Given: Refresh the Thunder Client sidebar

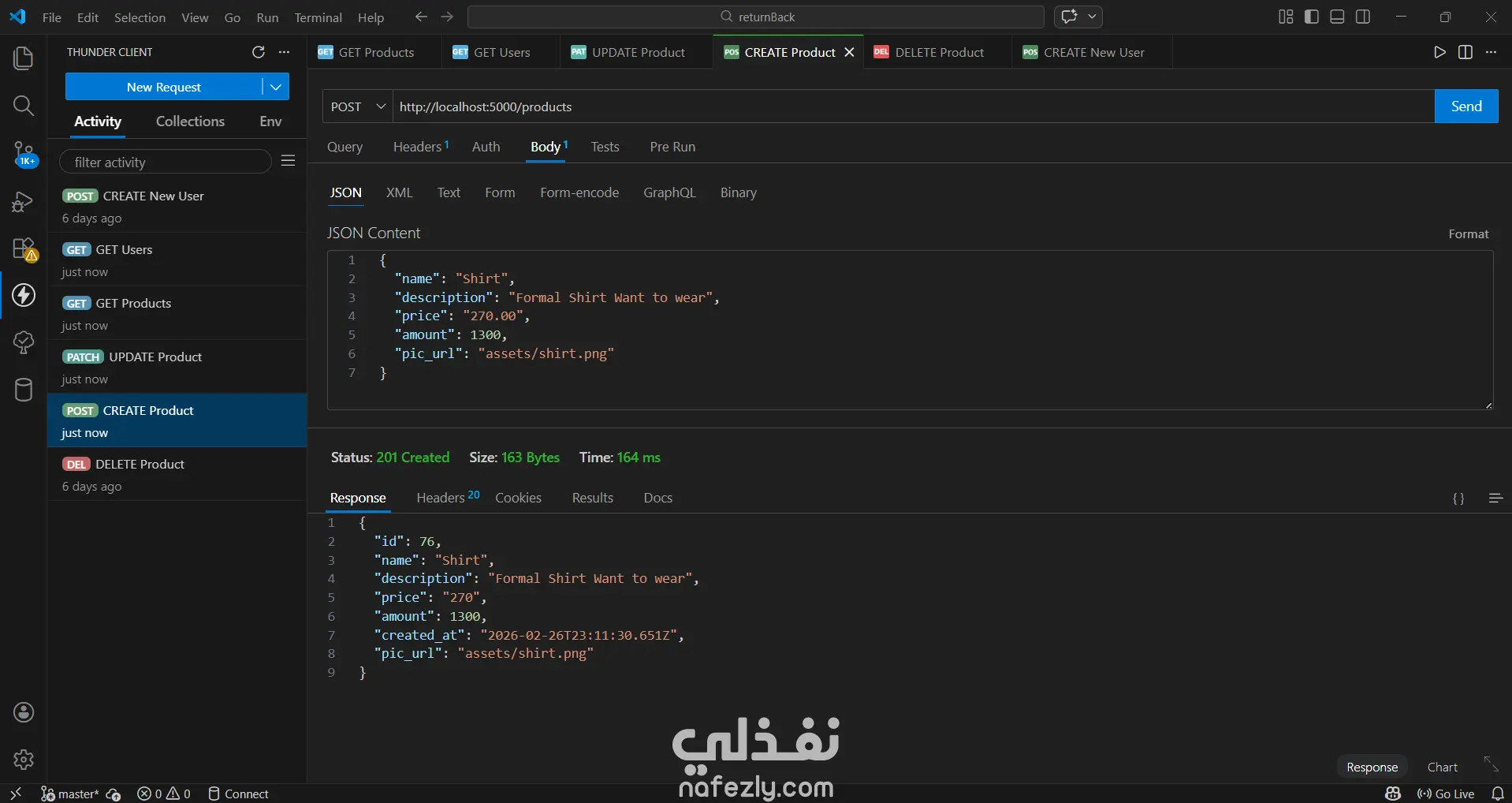Looking at the screenshot, I should (x=259, y=52).
